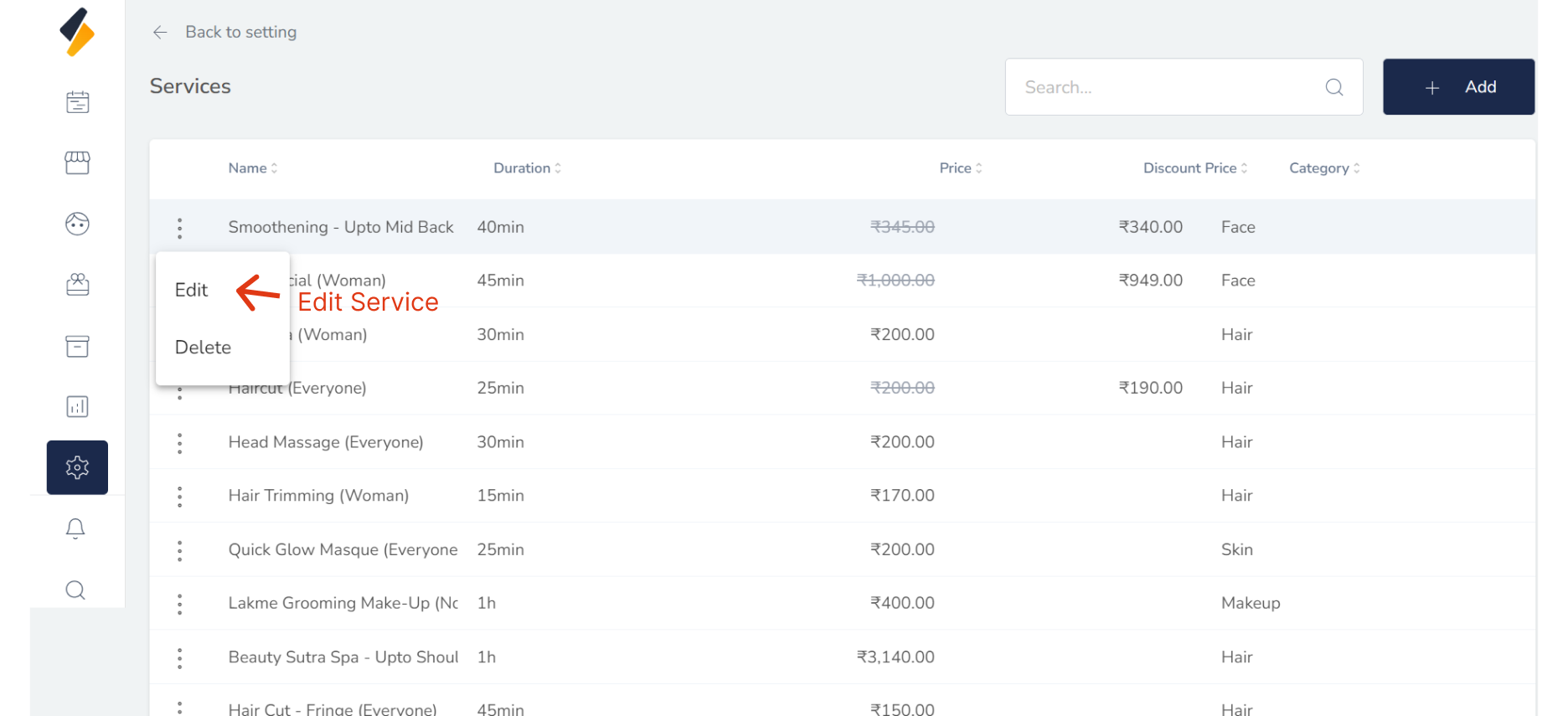Open the calendar icon in sidebar

click(77, 102)
